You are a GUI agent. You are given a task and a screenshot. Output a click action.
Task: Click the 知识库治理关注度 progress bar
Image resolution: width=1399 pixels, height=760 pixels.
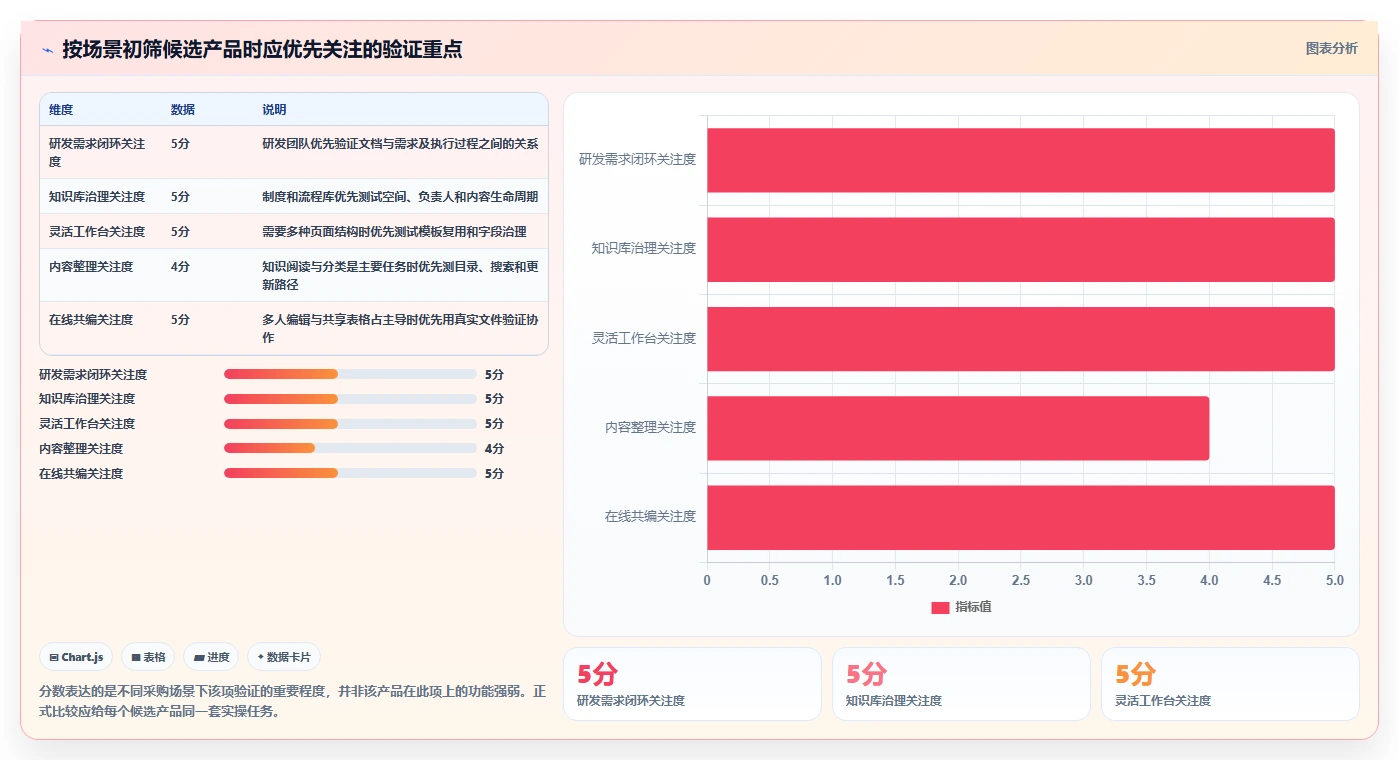click(x=350, y=399)
